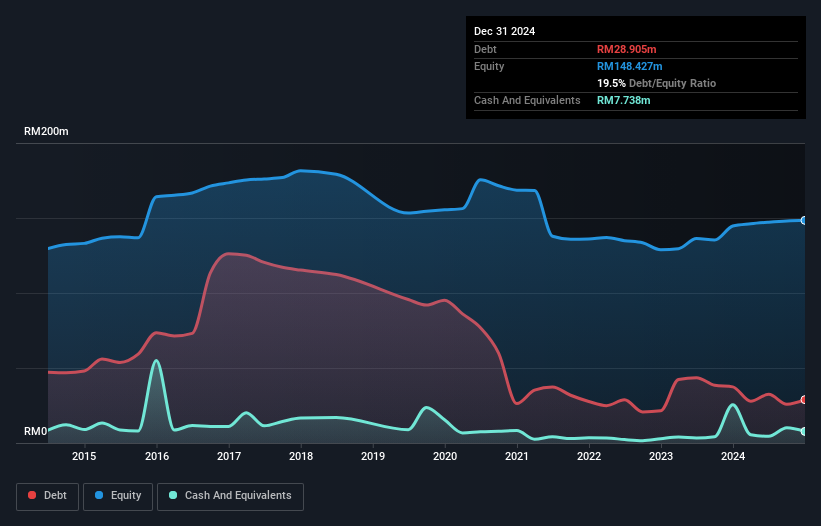
Task: Click the debt peak near 2017
Action: [x=229, y=254]
